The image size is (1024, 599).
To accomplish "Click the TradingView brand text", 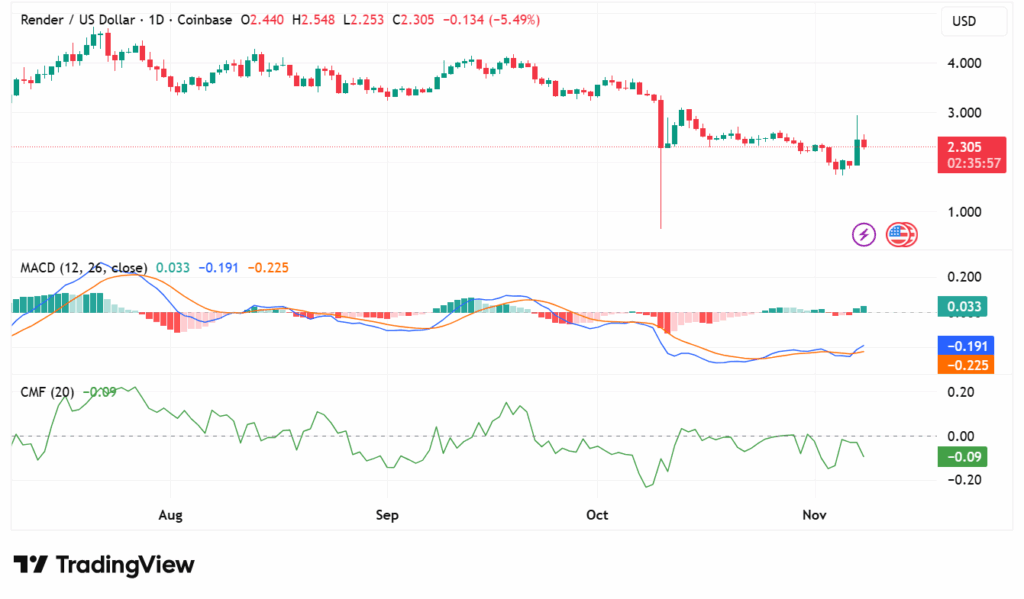I will [125, 565].
